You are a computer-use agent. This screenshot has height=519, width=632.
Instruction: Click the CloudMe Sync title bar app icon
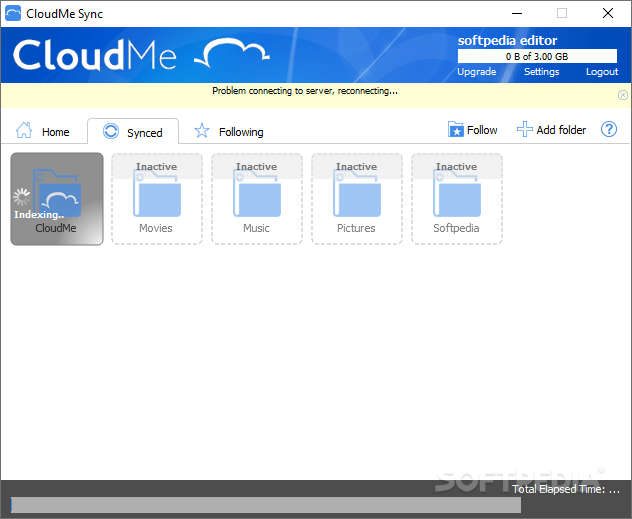tap(13, 13)
